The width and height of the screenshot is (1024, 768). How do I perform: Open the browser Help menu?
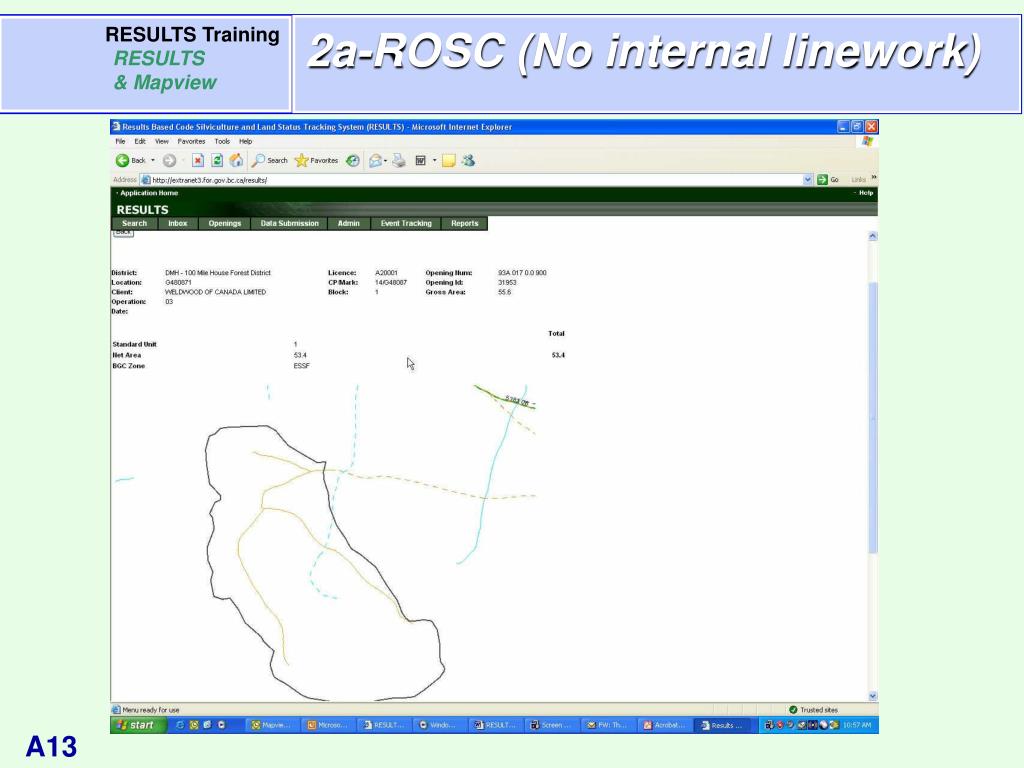(246, 142)
